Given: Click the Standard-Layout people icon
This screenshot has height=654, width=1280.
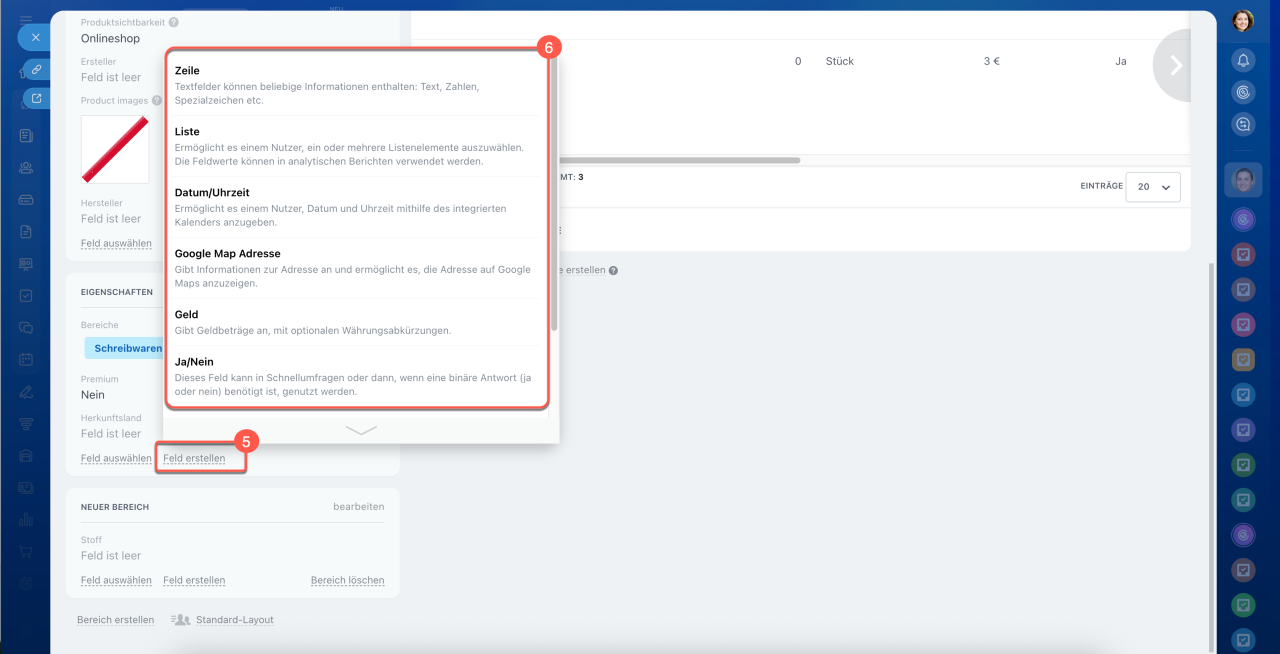Looking at the screenshot, I should coord(181,620).
